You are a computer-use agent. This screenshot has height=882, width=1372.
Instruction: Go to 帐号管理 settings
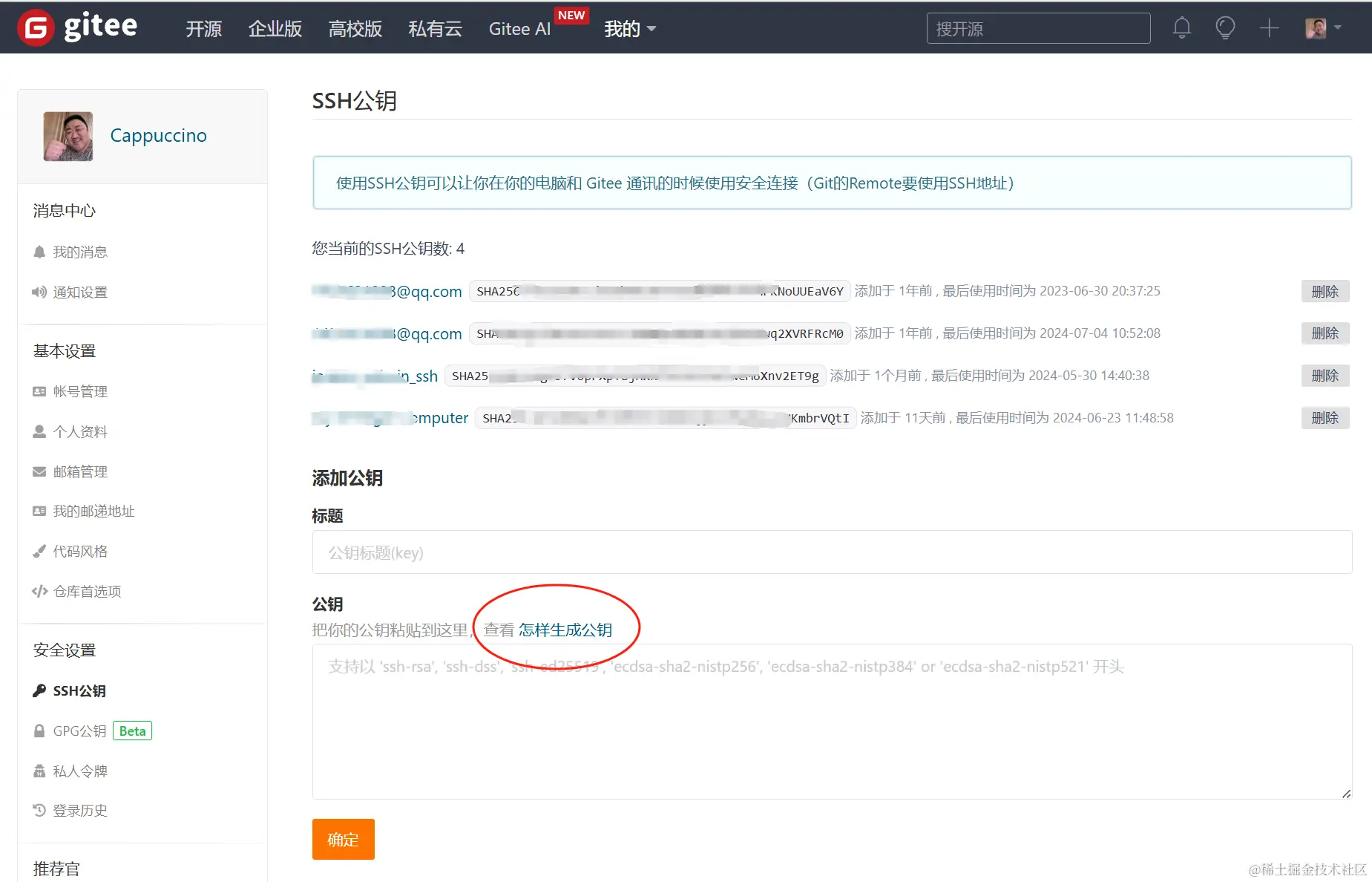(x=80, y=391)
